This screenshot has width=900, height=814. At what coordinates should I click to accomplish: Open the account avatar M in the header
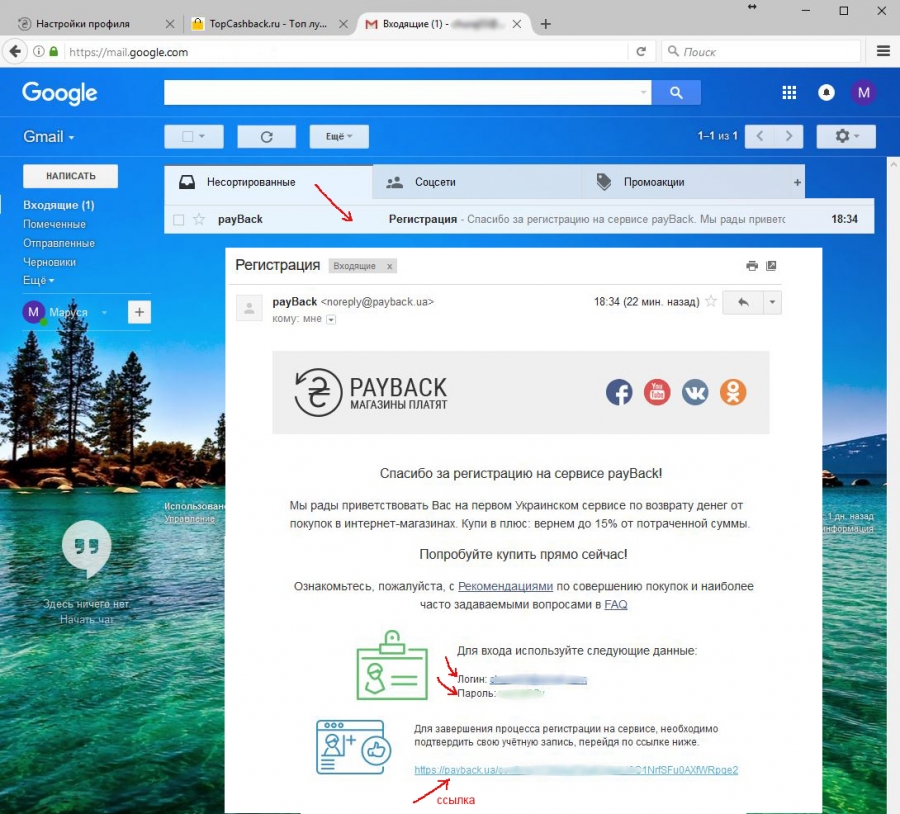click(x=863, y=92)
